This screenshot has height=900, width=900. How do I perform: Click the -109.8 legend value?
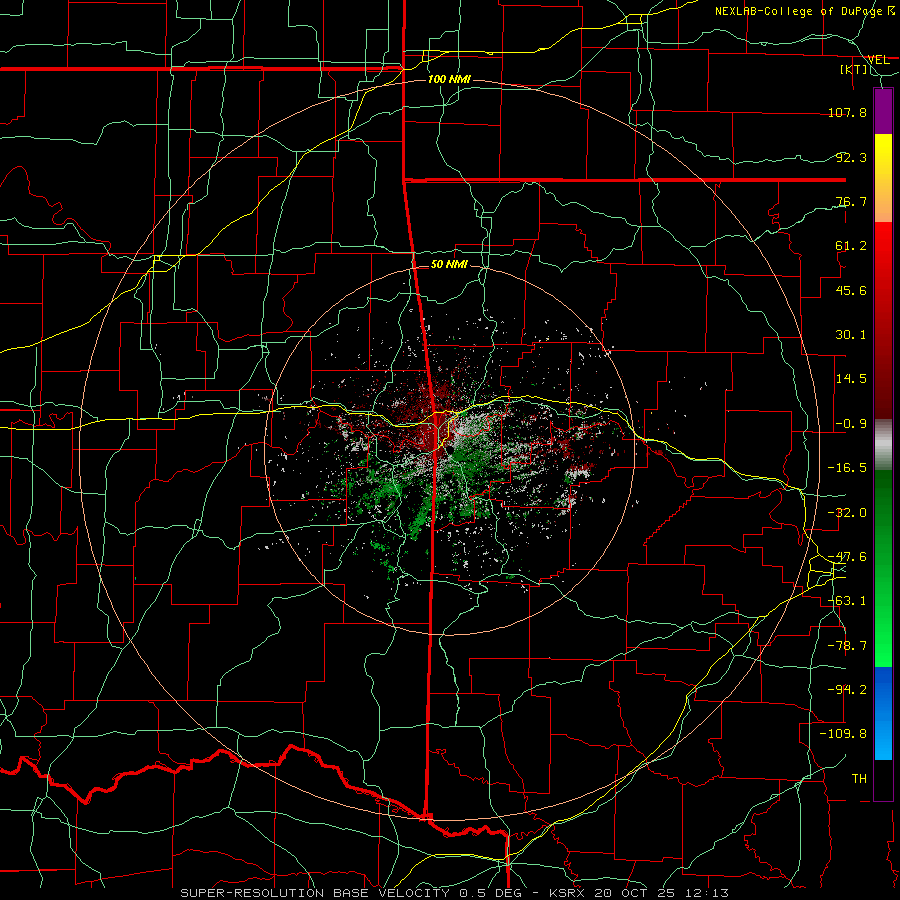(x=843, y=734)
